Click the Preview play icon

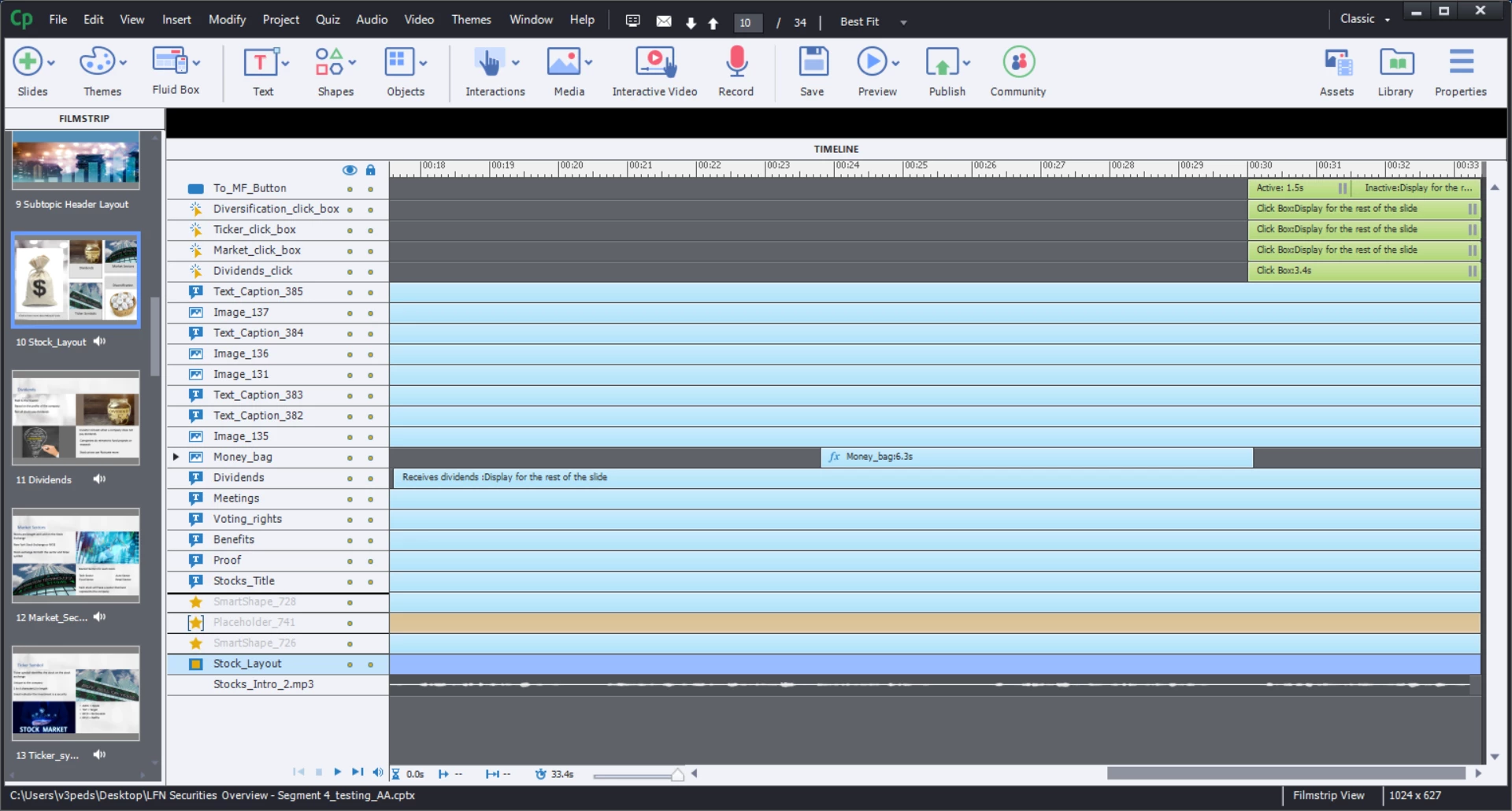point(872,61)
